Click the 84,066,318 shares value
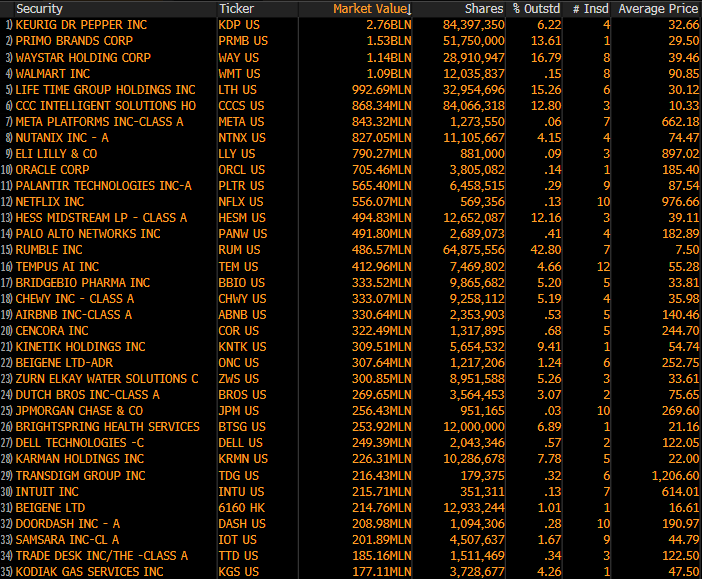 [474, 106]
